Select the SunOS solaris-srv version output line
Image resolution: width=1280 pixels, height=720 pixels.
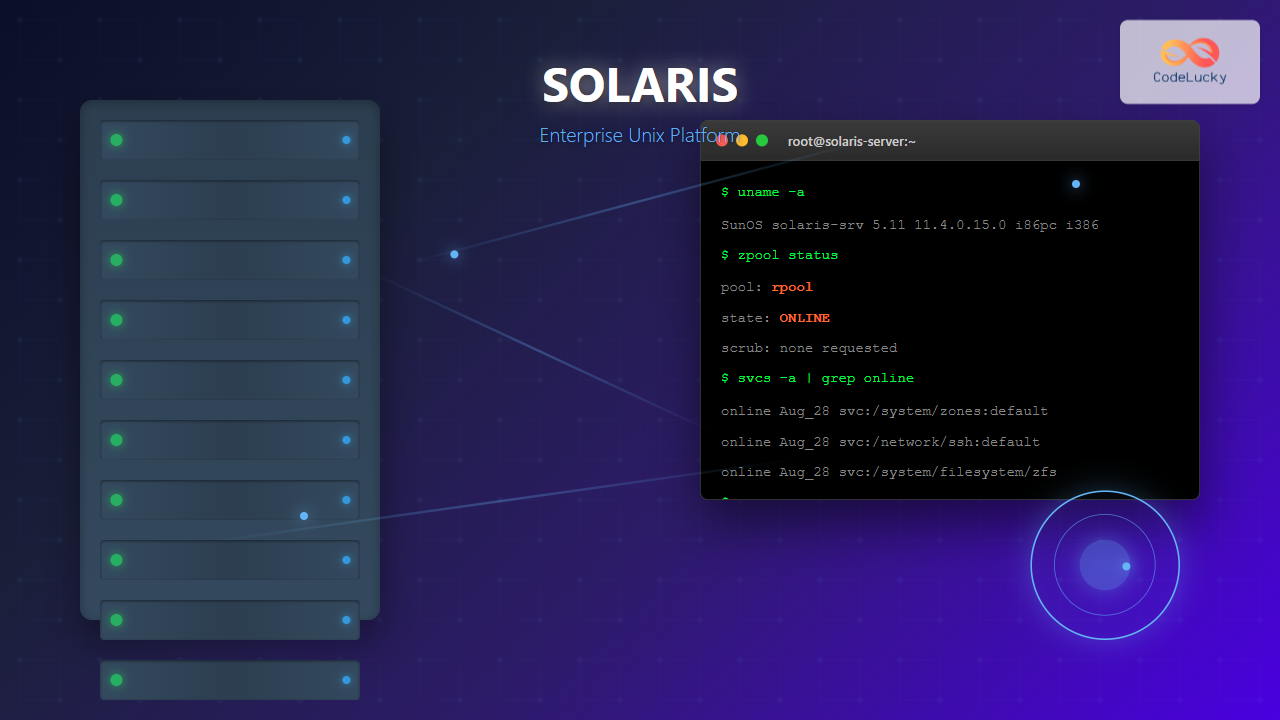click(x=909, y=225)
